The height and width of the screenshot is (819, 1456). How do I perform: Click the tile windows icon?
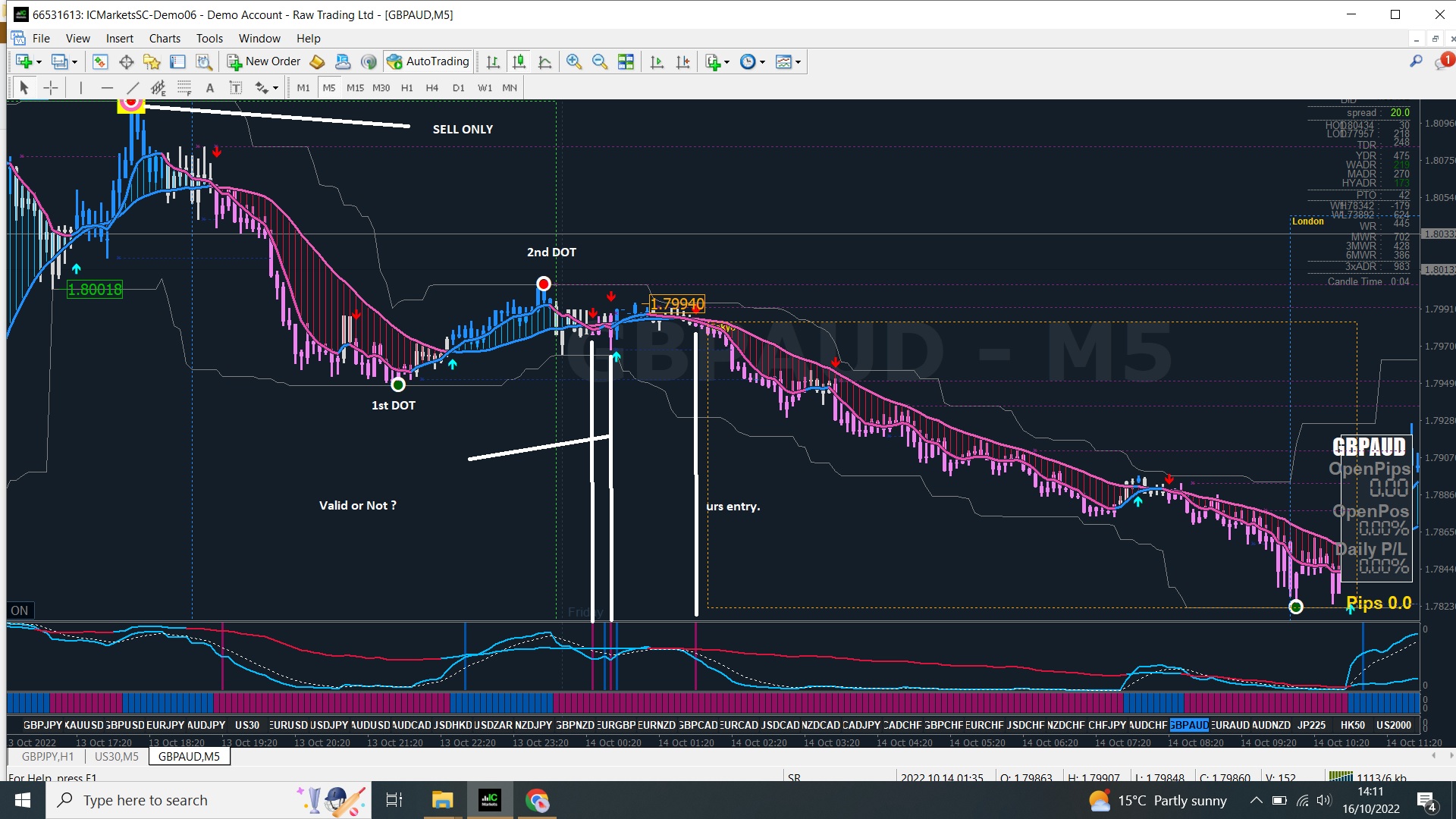[626, 62]
